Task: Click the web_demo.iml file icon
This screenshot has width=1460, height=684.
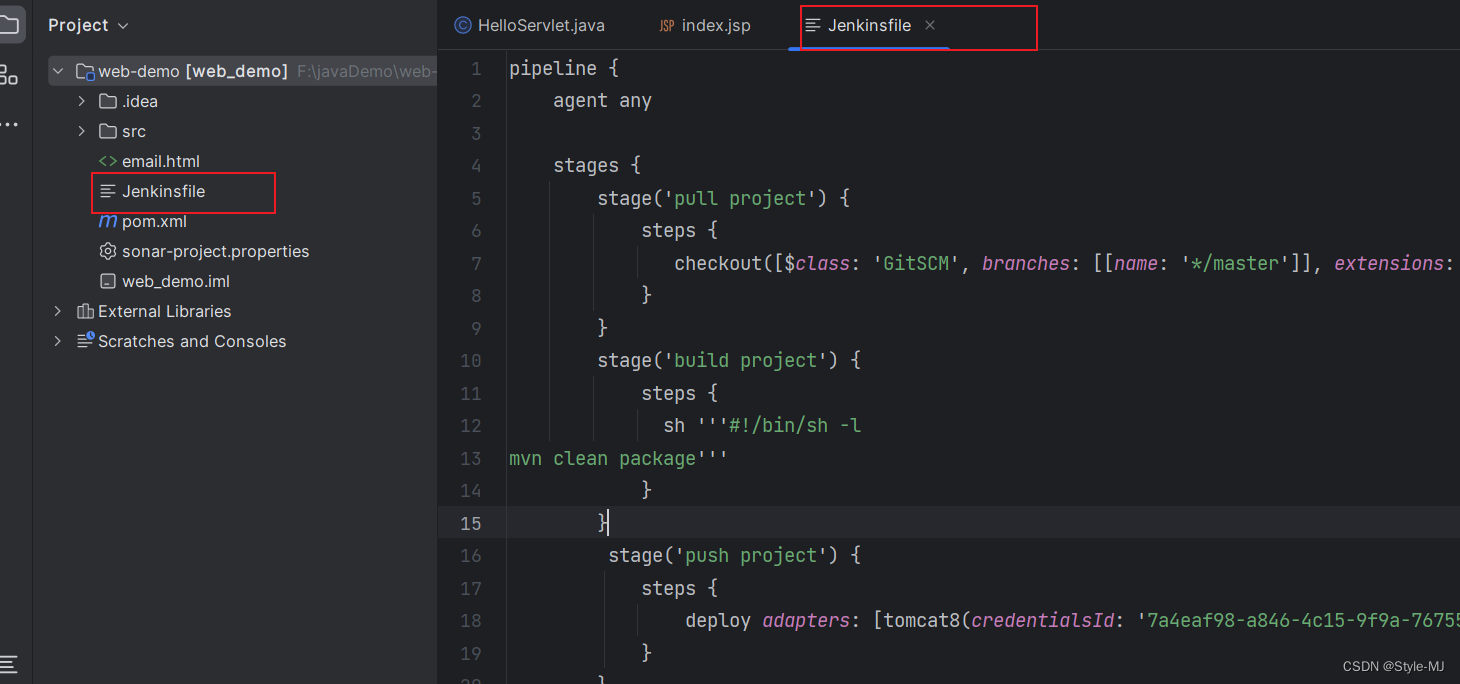Action: (108, 281)
